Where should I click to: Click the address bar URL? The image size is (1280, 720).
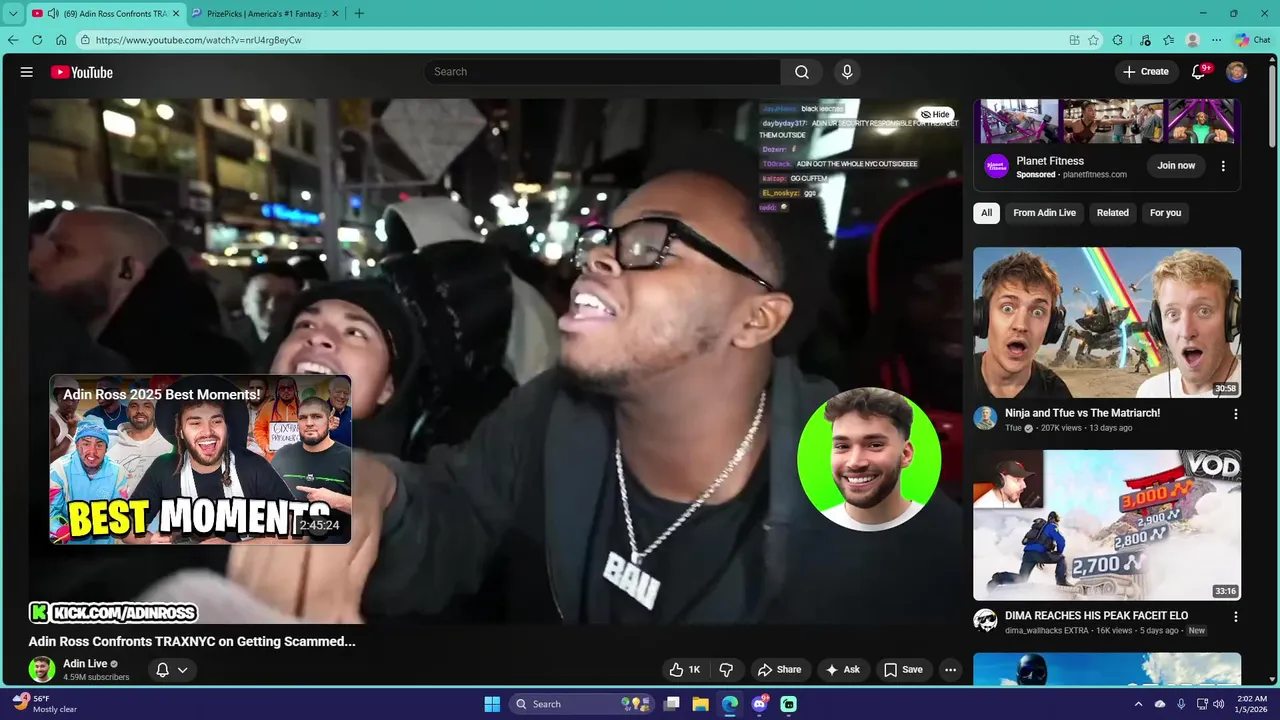pyautogui.click(x=198, y=40)
